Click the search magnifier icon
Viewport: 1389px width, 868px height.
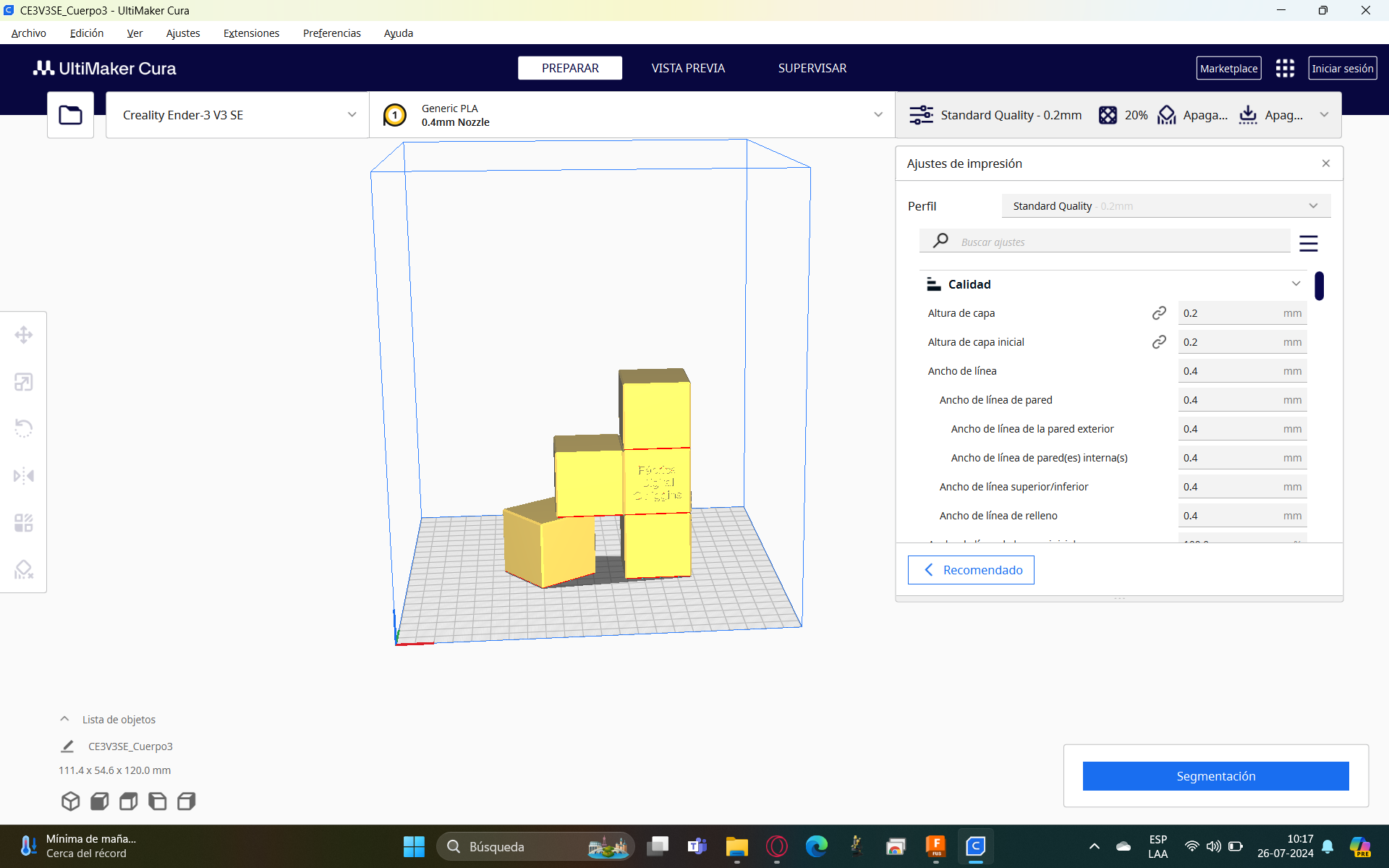940,240
